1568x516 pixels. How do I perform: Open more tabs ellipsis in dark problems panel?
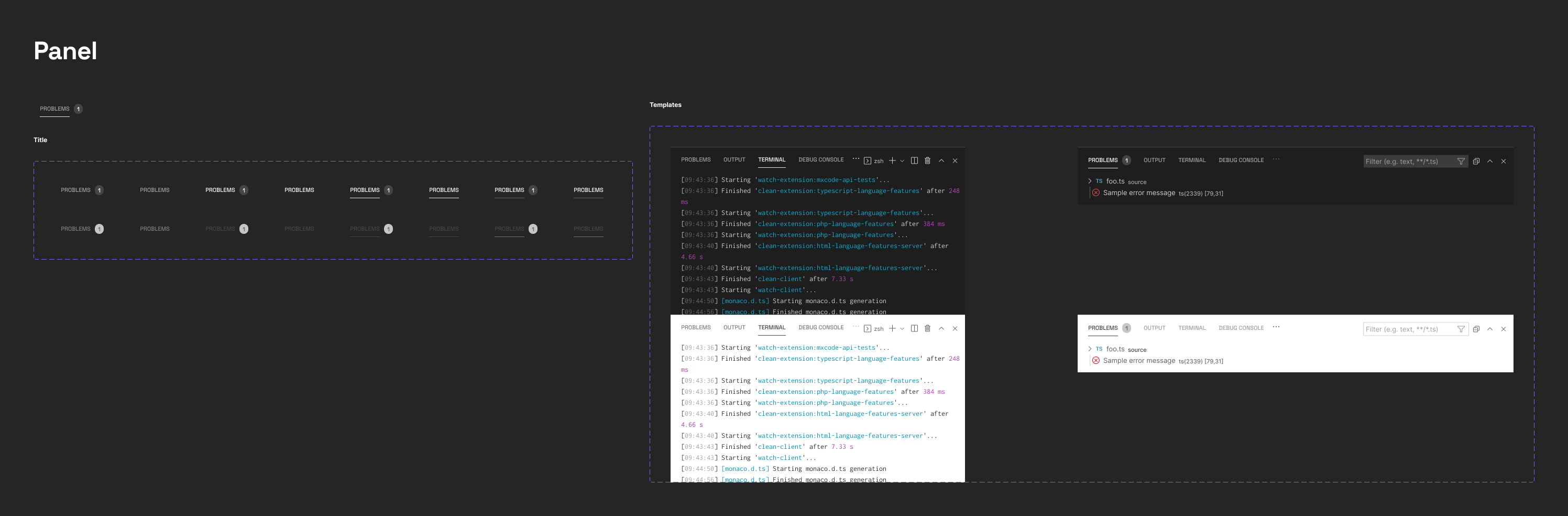coord(1276,159)
